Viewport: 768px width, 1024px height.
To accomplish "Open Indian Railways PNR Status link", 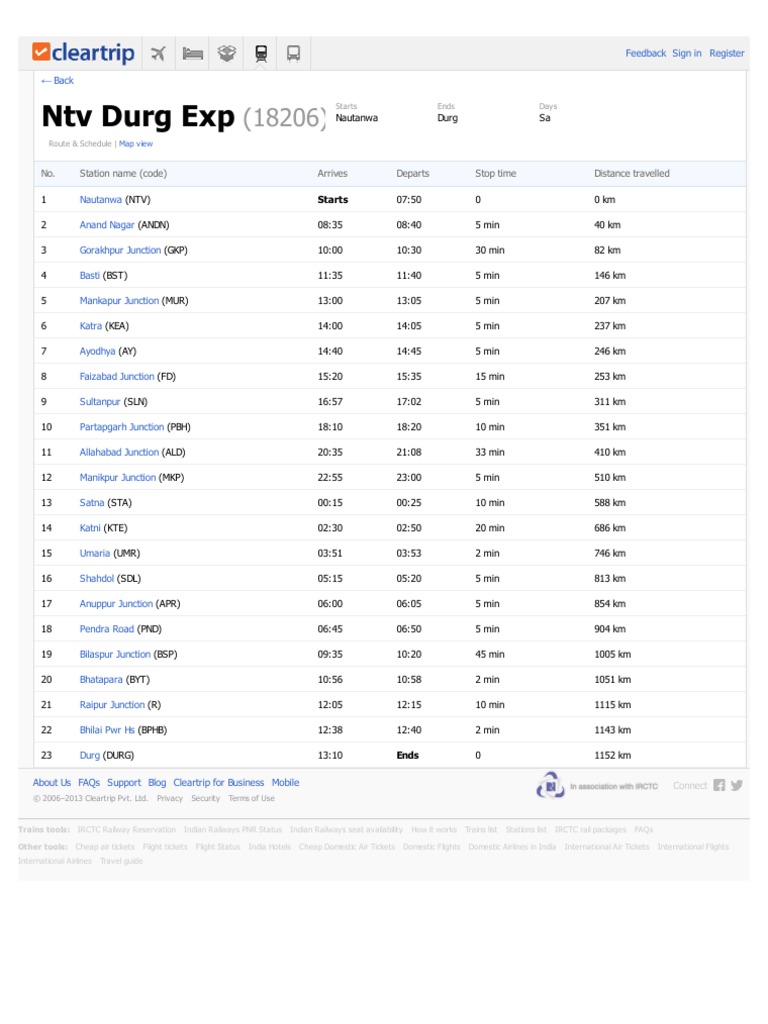I will (232, 829).
